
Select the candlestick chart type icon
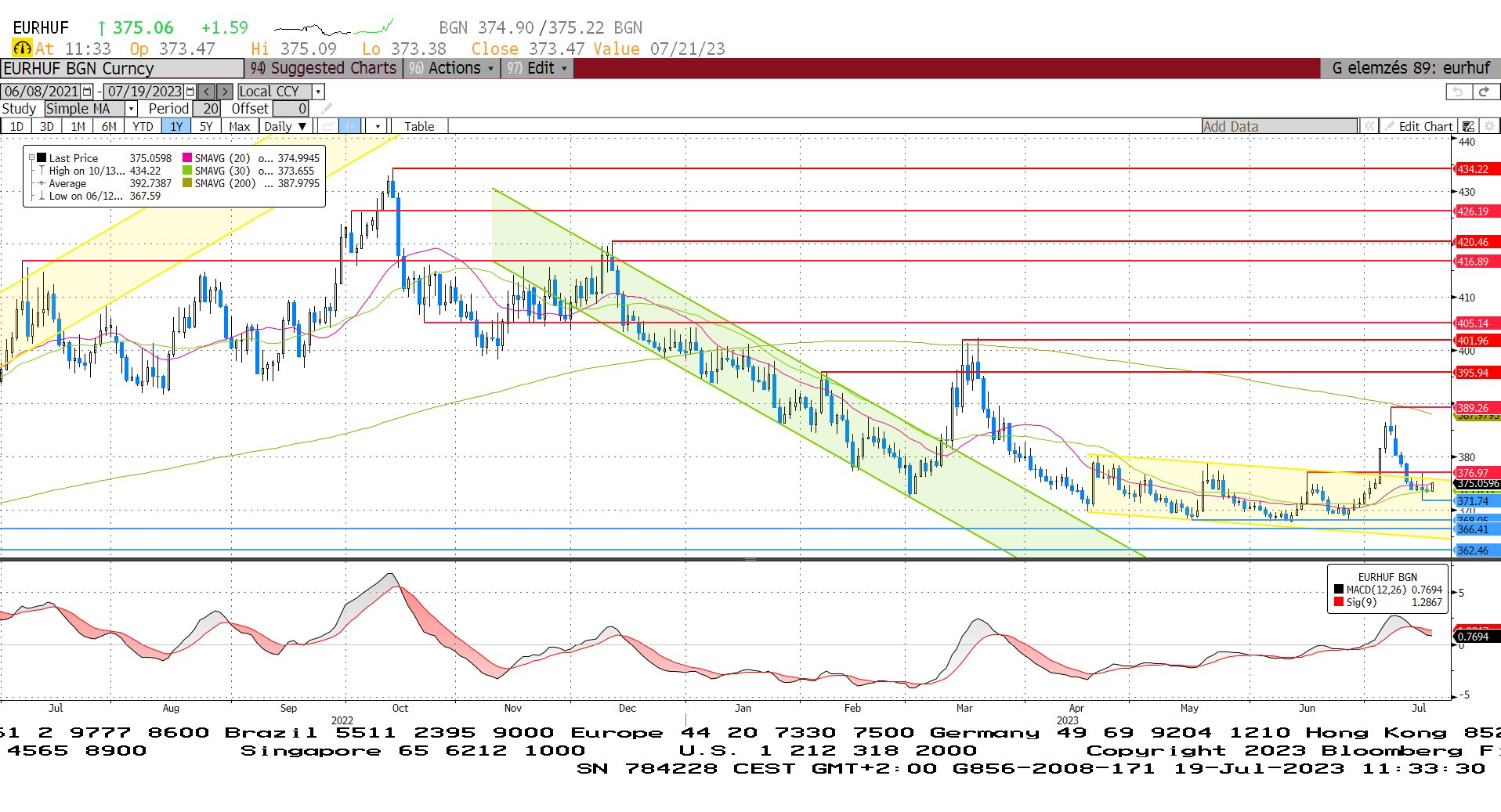350,126
